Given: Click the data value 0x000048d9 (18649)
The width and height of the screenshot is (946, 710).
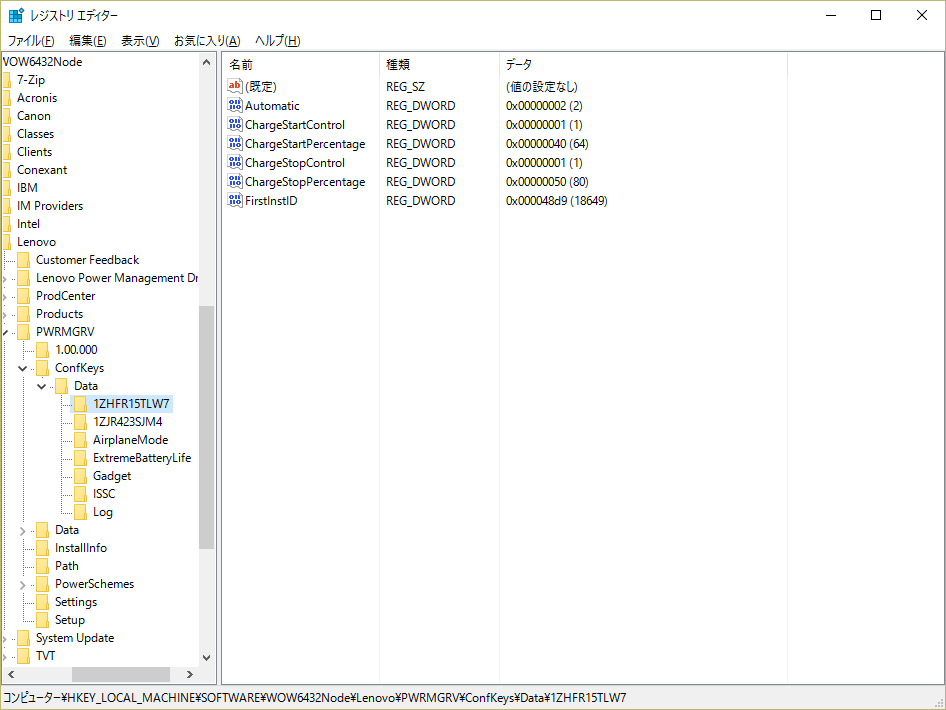Looking at the screenshot, I should [557, 200].
